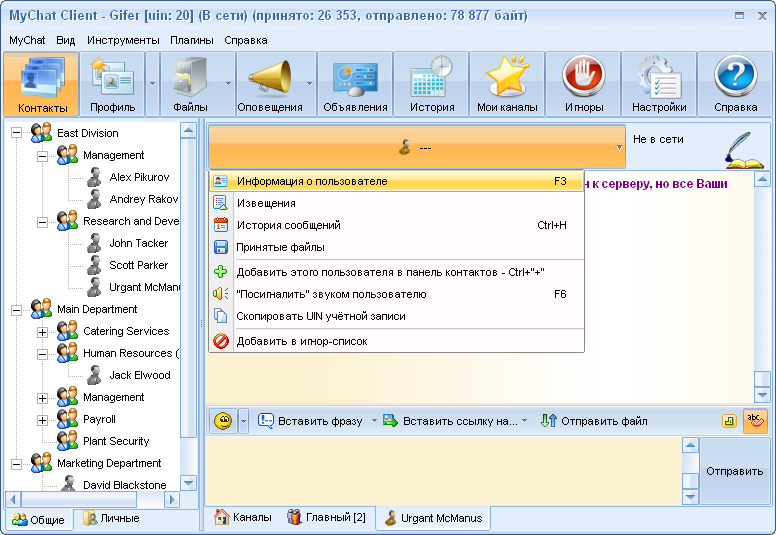Expand the Catering Services group
Image resolution: width=776 pixels, height=535 pixels.
click(x=43, y=332)
